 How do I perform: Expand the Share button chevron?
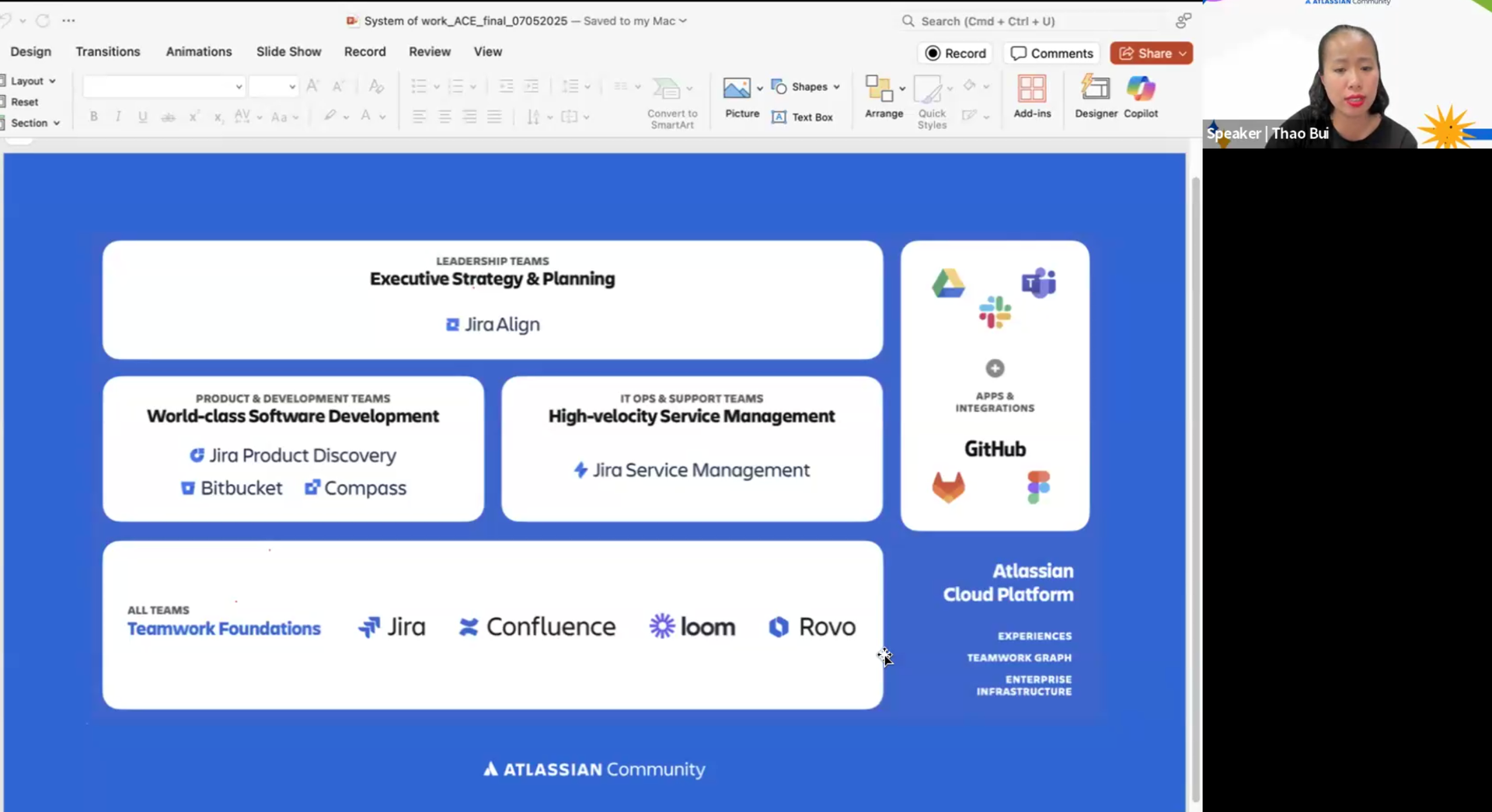click(1183, 53)
